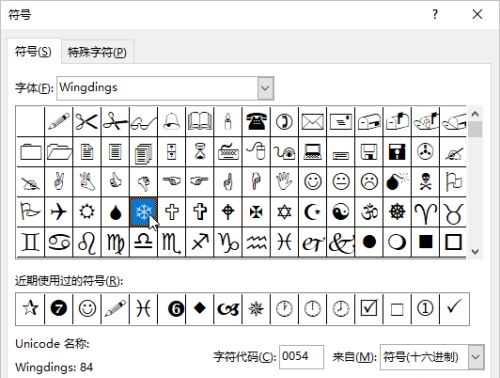Select the Aries zodiac symbol
500x378 pixels.
[x=425, y=212]
